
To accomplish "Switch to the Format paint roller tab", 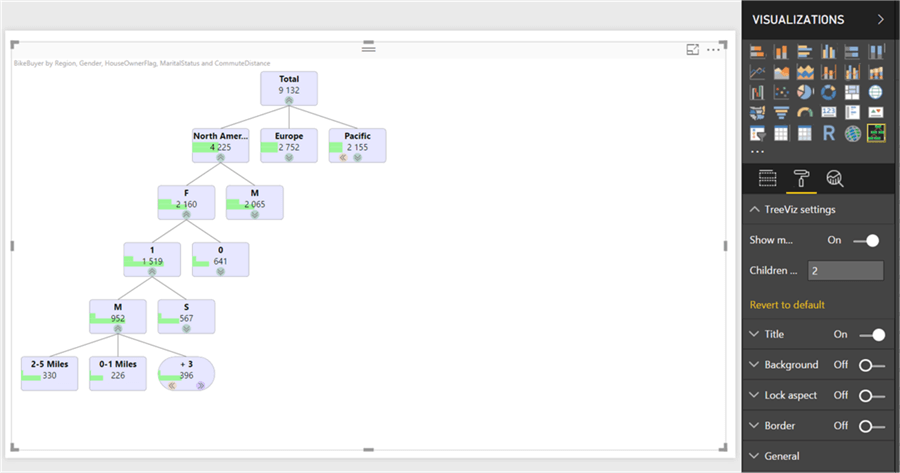I will [801, 179].
